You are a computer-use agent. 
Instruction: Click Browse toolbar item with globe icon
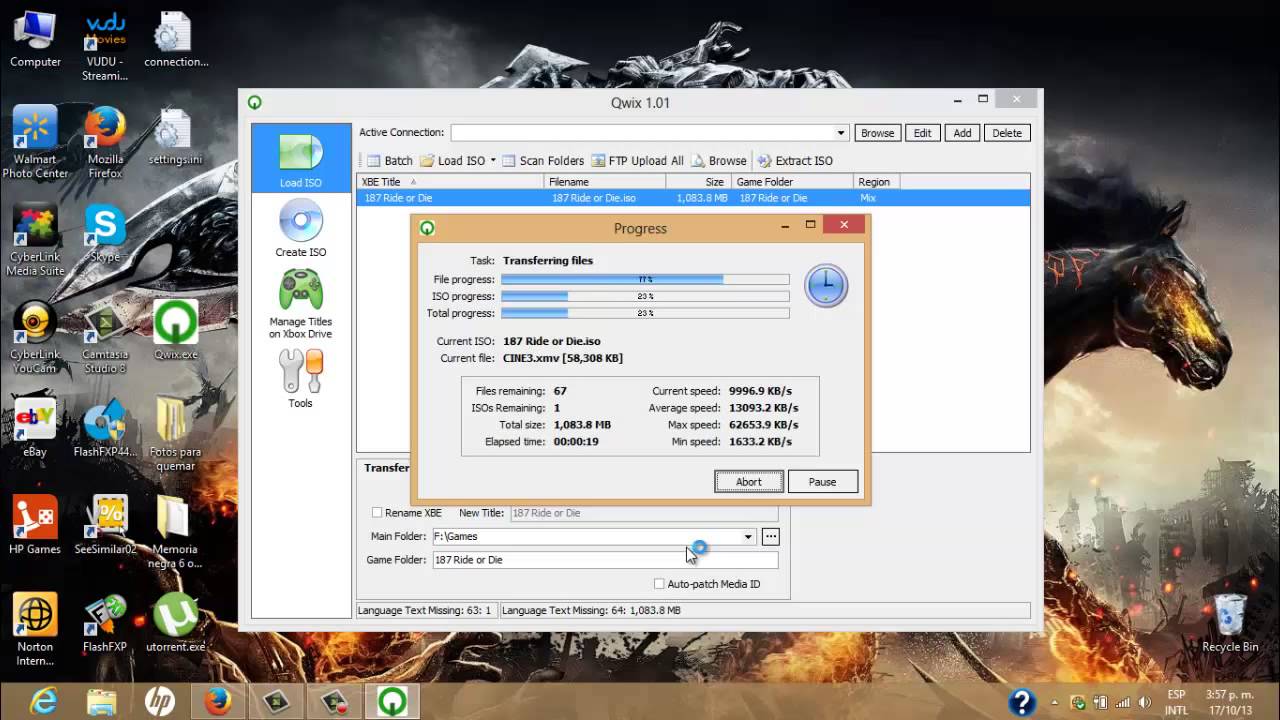tap(719, 161)
